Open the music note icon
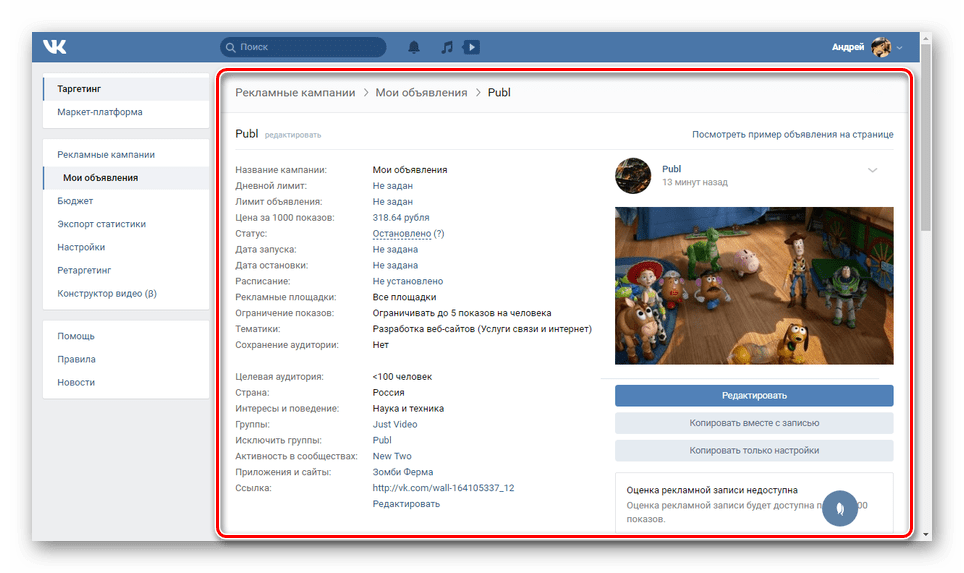Image resolution: width=964 pixels, height=573 pixels. (x=447, y=47)
